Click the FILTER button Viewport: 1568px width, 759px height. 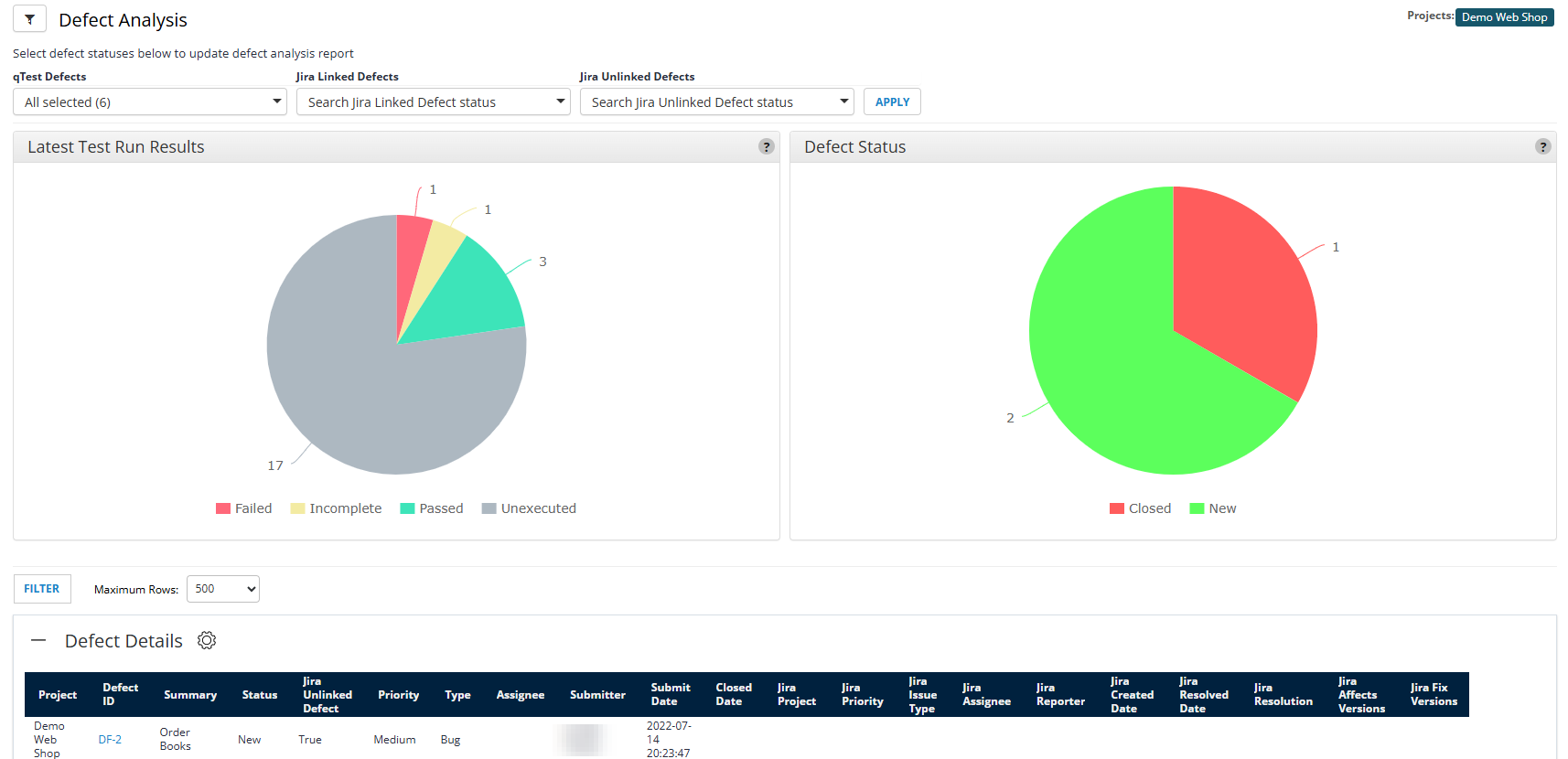42,589
